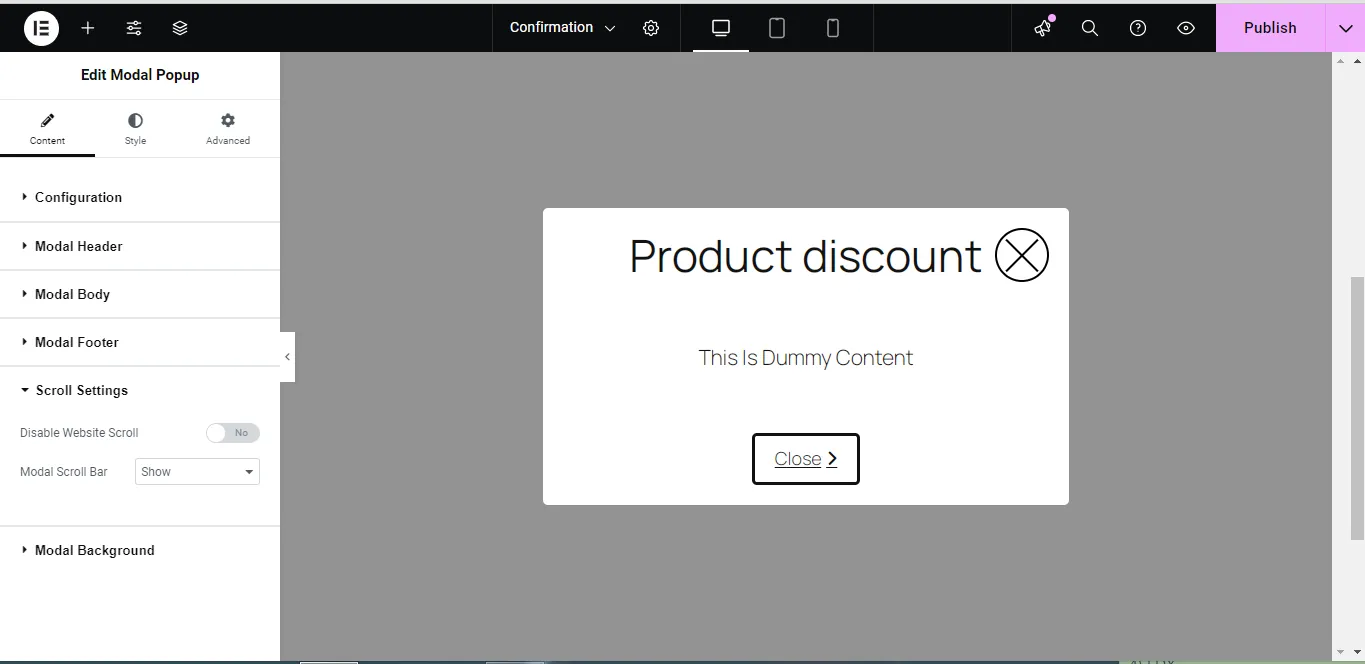The height and width of the screenshot is (664, 1365).
Task: Open the Elementor logo menu
Action: [41, 28]
